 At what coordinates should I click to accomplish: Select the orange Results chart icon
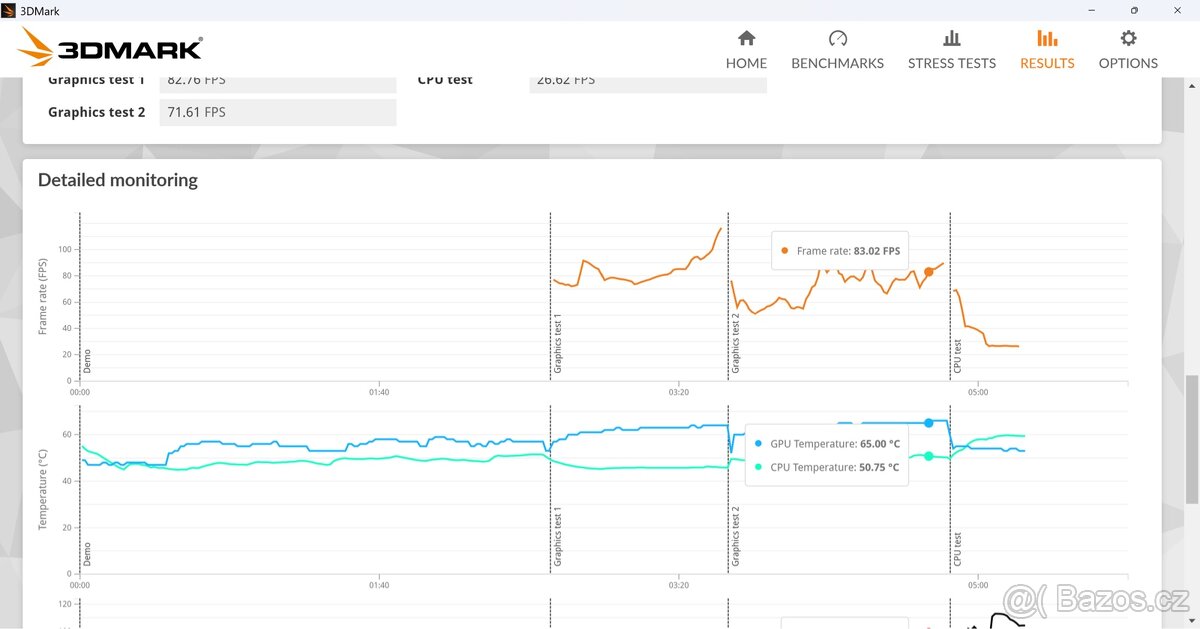1047,39
